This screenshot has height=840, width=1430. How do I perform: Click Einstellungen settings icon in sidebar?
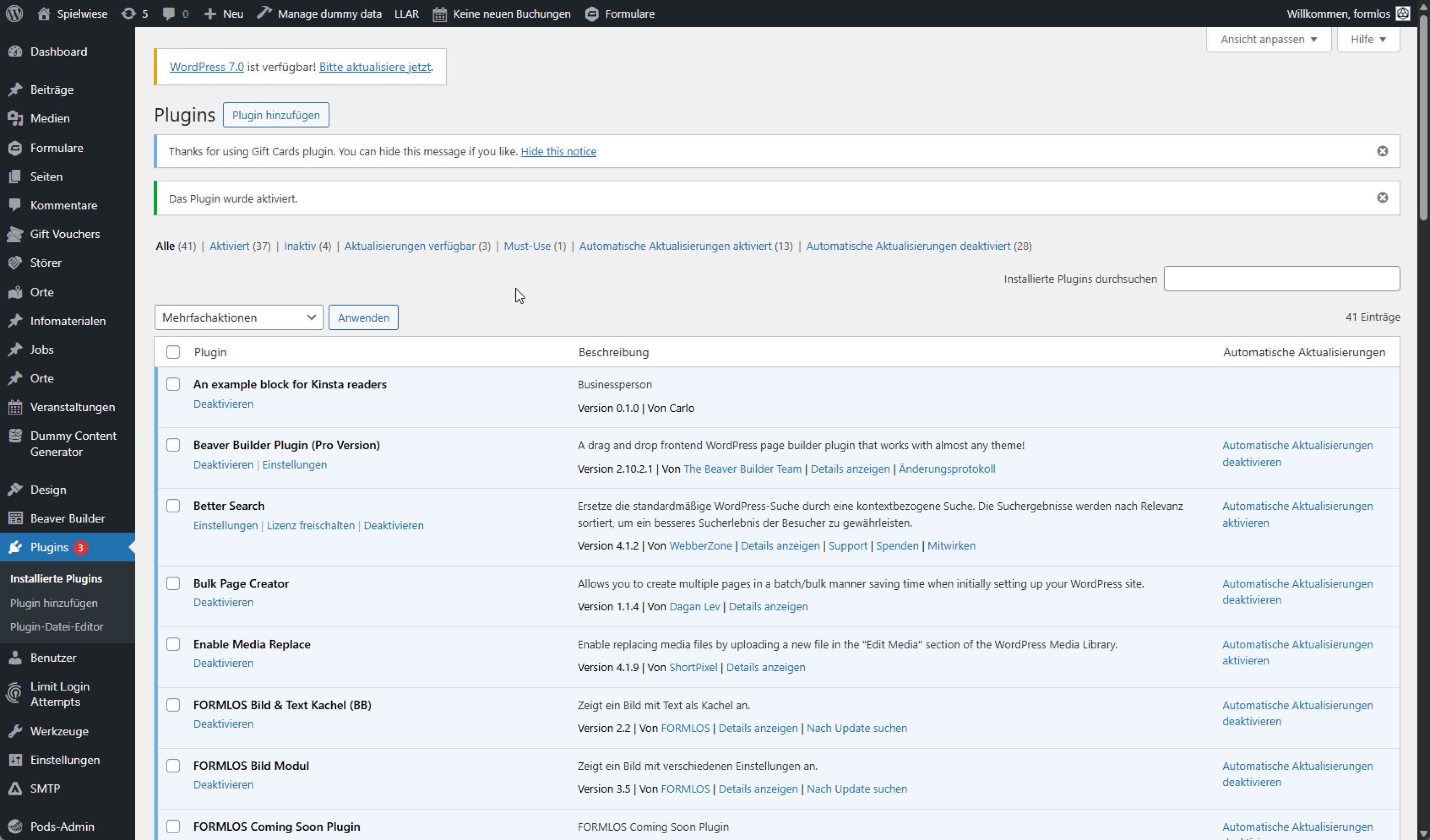15,759
